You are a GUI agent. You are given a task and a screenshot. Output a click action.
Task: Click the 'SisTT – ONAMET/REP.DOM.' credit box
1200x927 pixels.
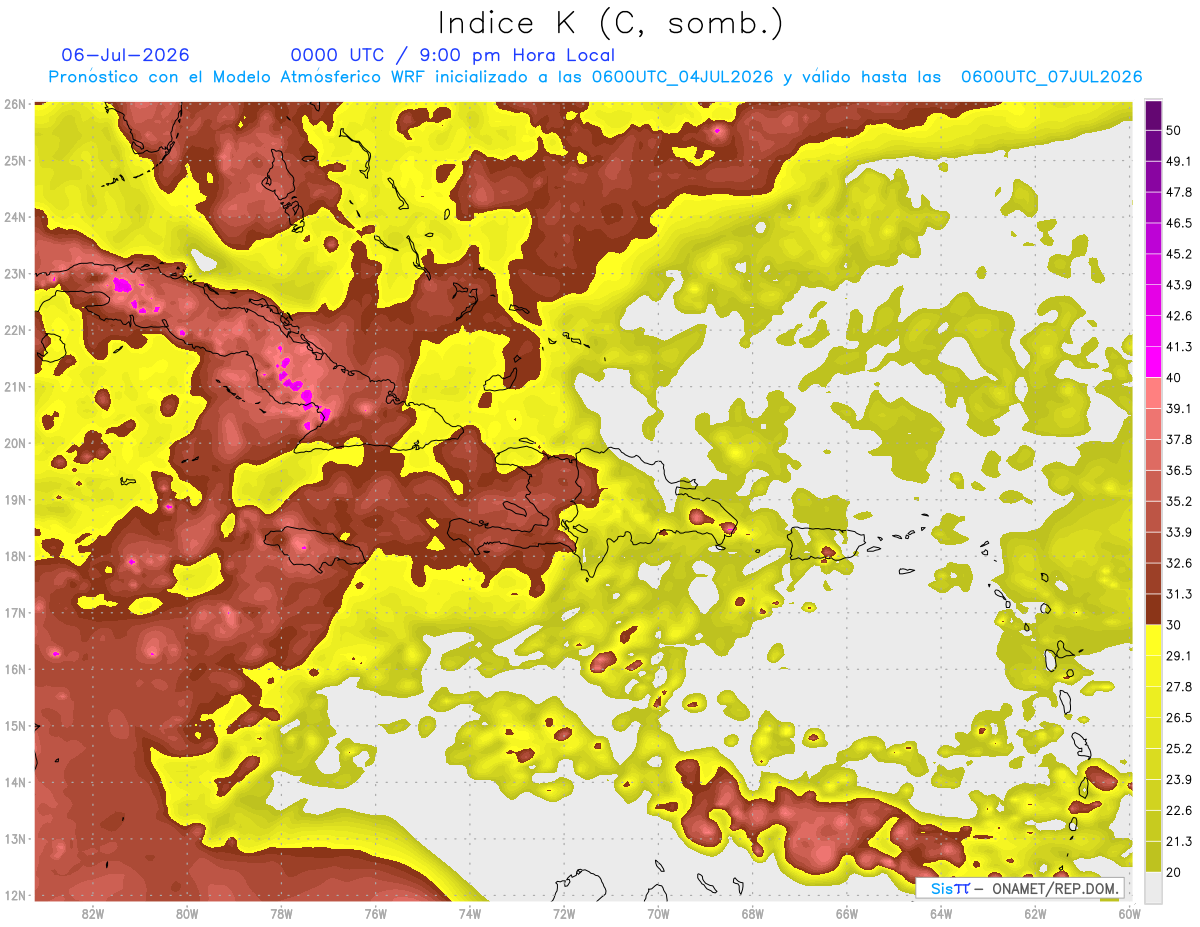coord(1021,888)
